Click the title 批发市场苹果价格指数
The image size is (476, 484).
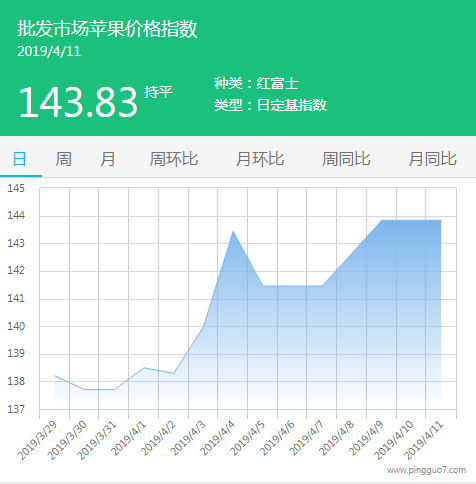(107, 29)
